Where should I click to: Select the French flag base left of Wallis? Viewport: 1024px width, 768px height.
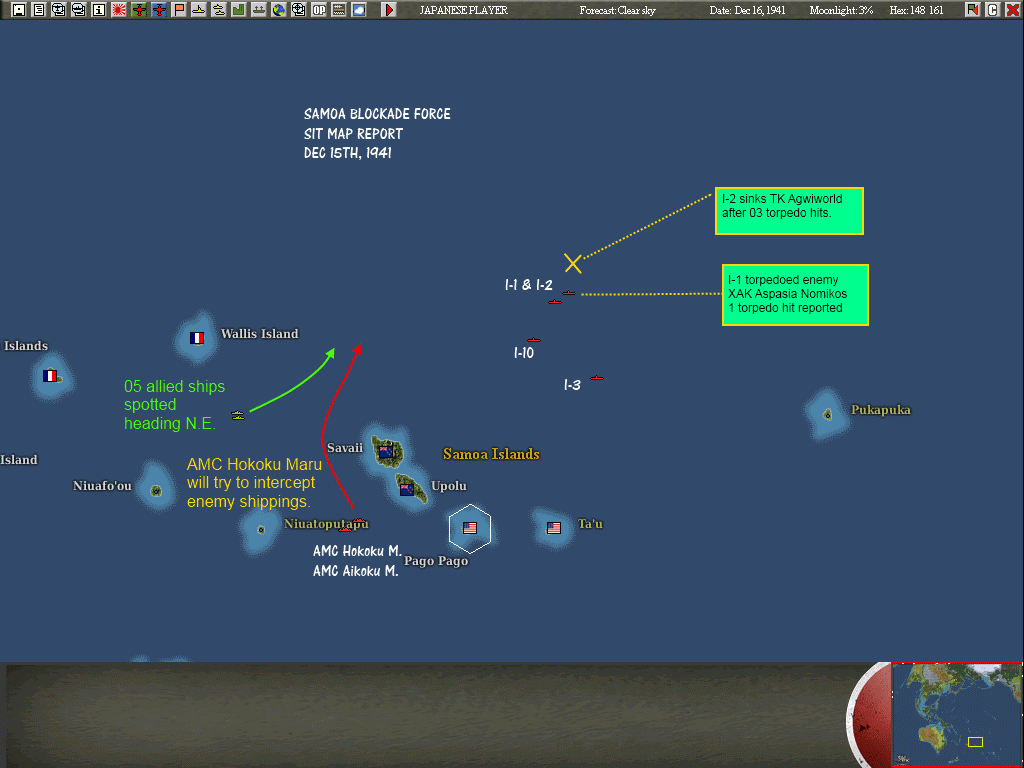click(50, 376)
